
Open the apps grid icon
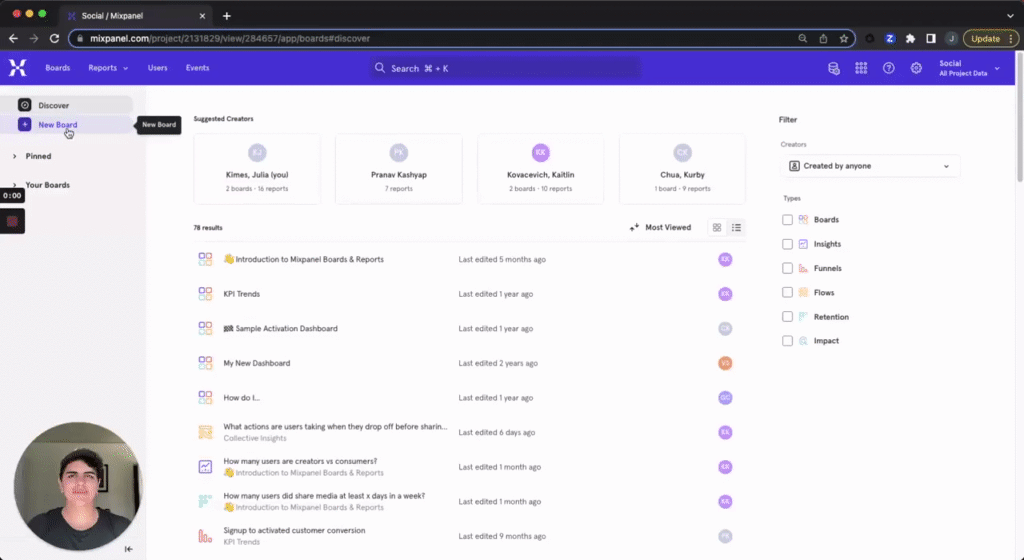(x=861, y=68)
